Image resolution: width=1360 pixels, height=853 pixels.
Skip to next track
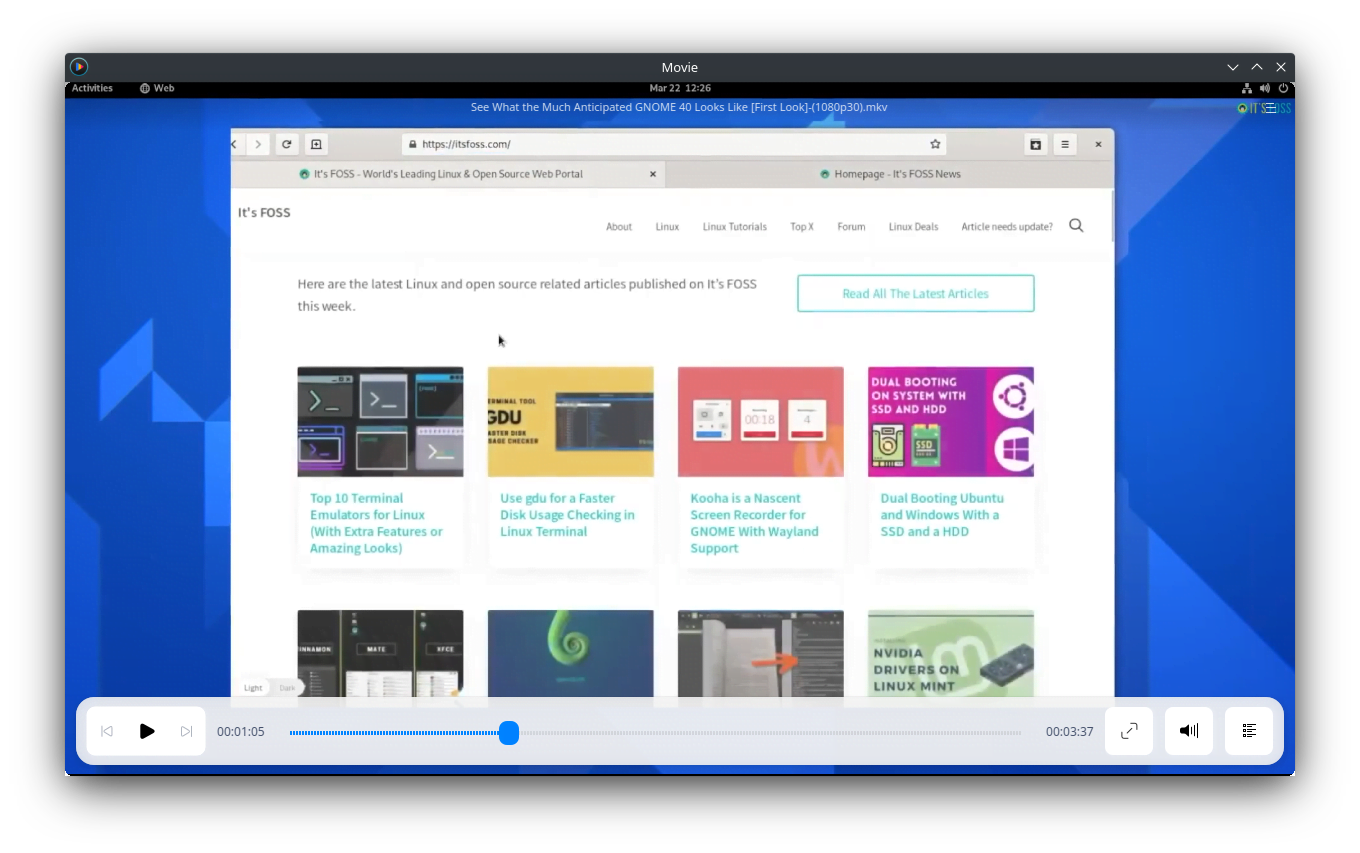[x=186, y=731]
